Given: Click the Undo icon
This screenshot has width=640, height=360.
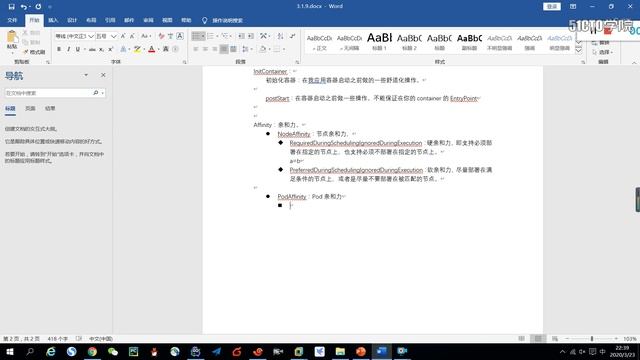Looking at the screenshot, I should 24,7.
